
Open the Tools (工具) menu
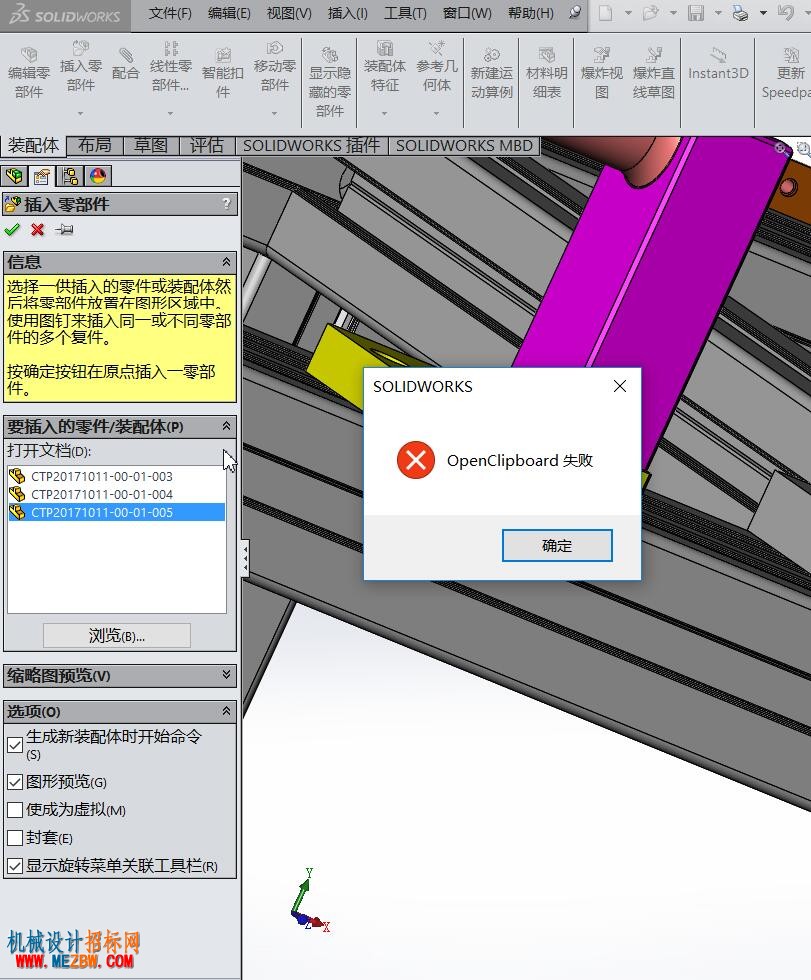pos(405,13)
